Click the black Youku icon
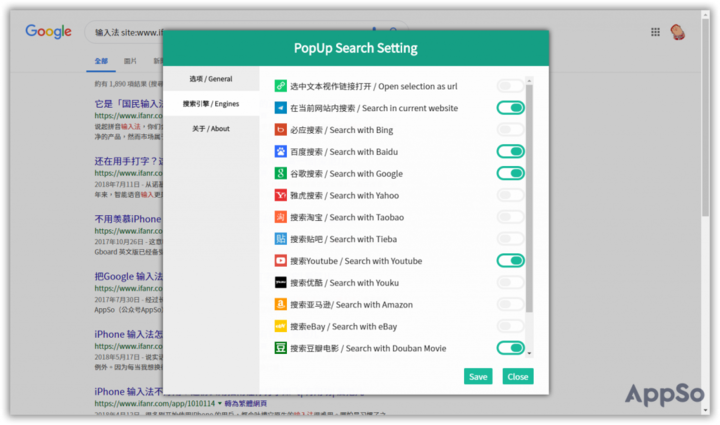The width and height of the screenshot is (720, 425). coord(281,282)
